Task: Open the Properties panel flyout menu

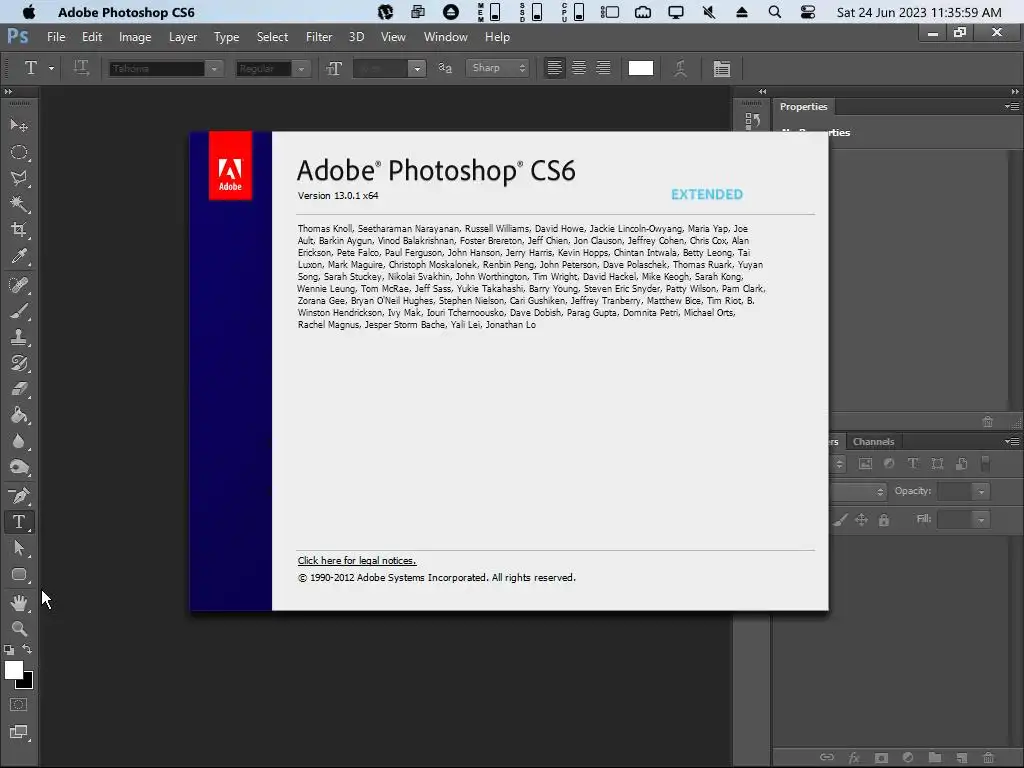Action: click(x=1012, y=106)
